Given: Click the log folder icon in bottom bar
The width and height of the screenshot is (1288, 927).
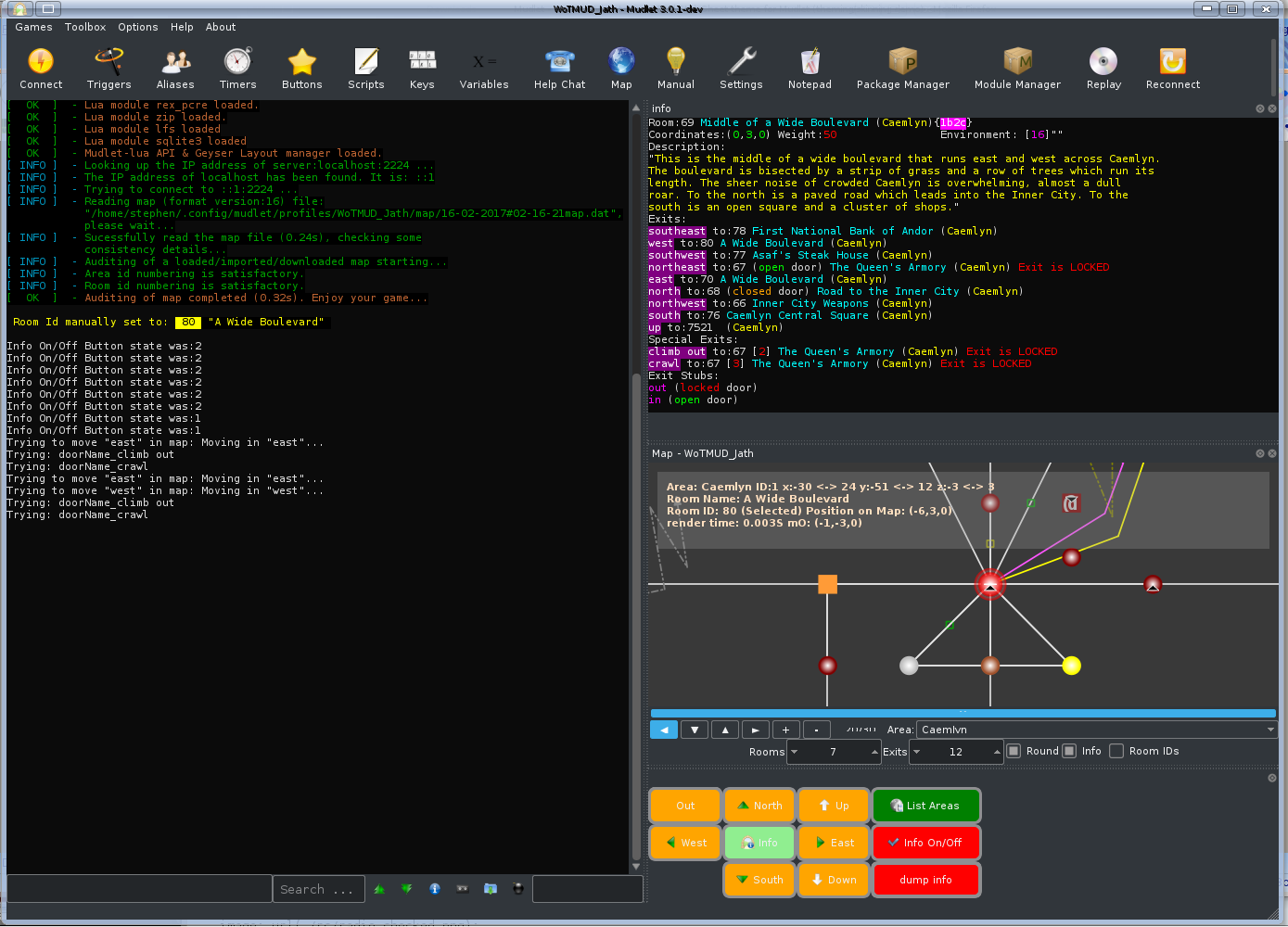Looking at the screenshot, I should pos(491,889).
